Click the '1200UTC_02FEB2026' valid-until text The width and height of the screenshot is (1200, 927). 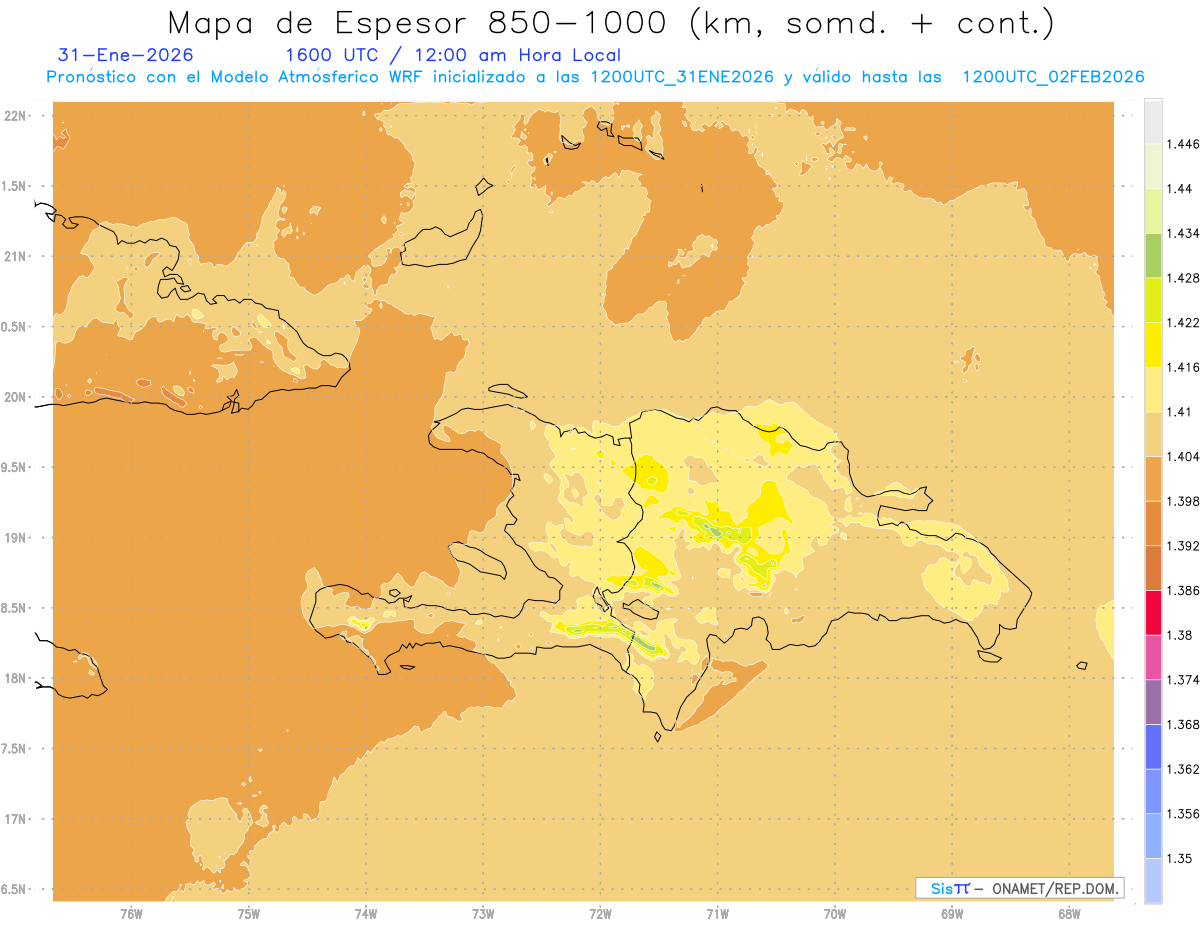1053,77
